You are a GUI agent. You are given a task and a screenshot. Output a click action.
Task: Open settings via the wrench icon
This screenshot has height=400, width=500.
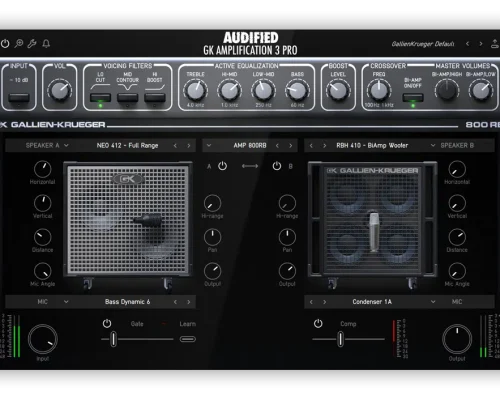coord(32,43)
